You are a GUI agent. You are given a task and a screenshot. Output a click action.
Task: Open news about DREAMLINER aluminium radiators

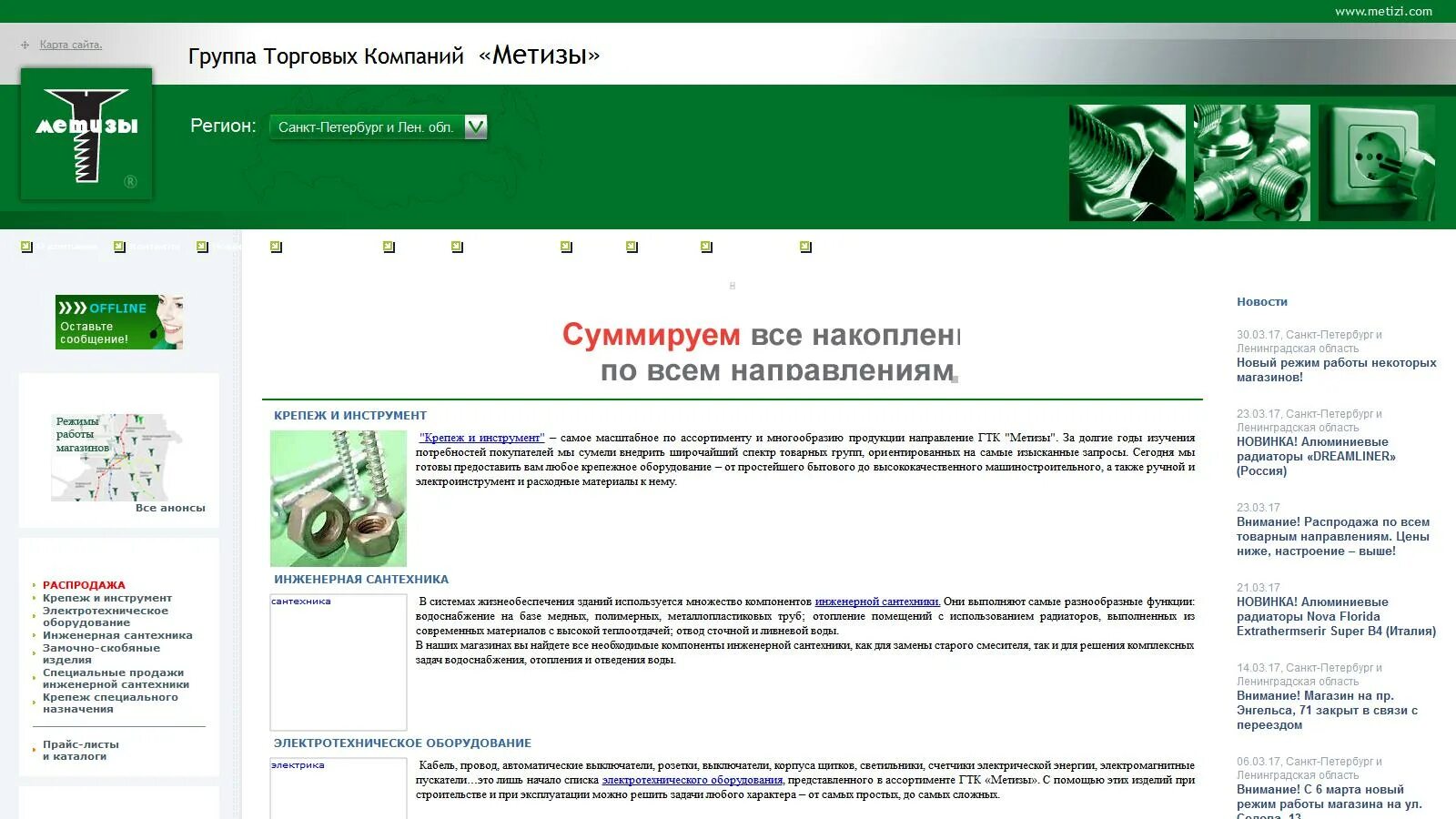pyautogui.click(x=1316, y=456)
